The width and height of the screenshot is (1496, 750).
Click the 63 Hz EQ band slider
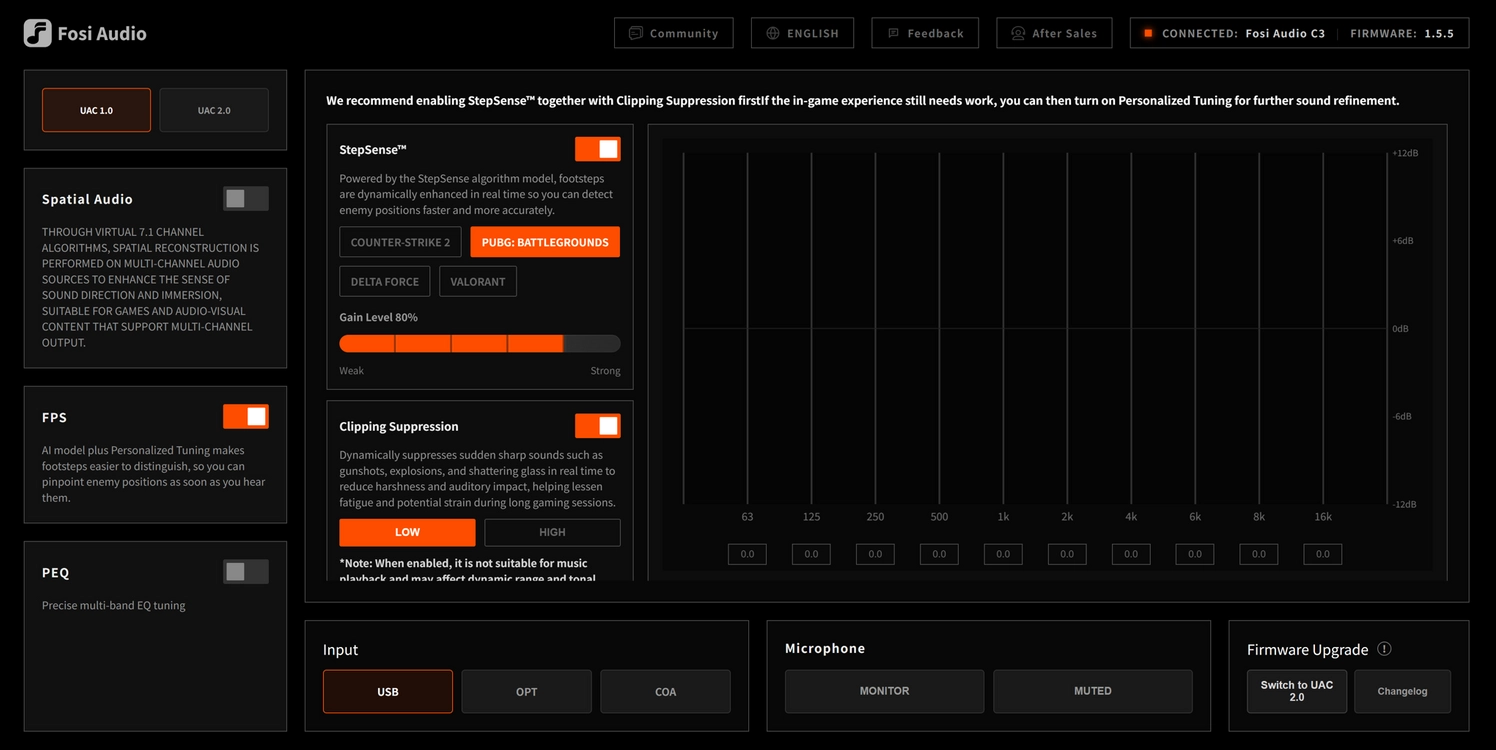(747, 328)
